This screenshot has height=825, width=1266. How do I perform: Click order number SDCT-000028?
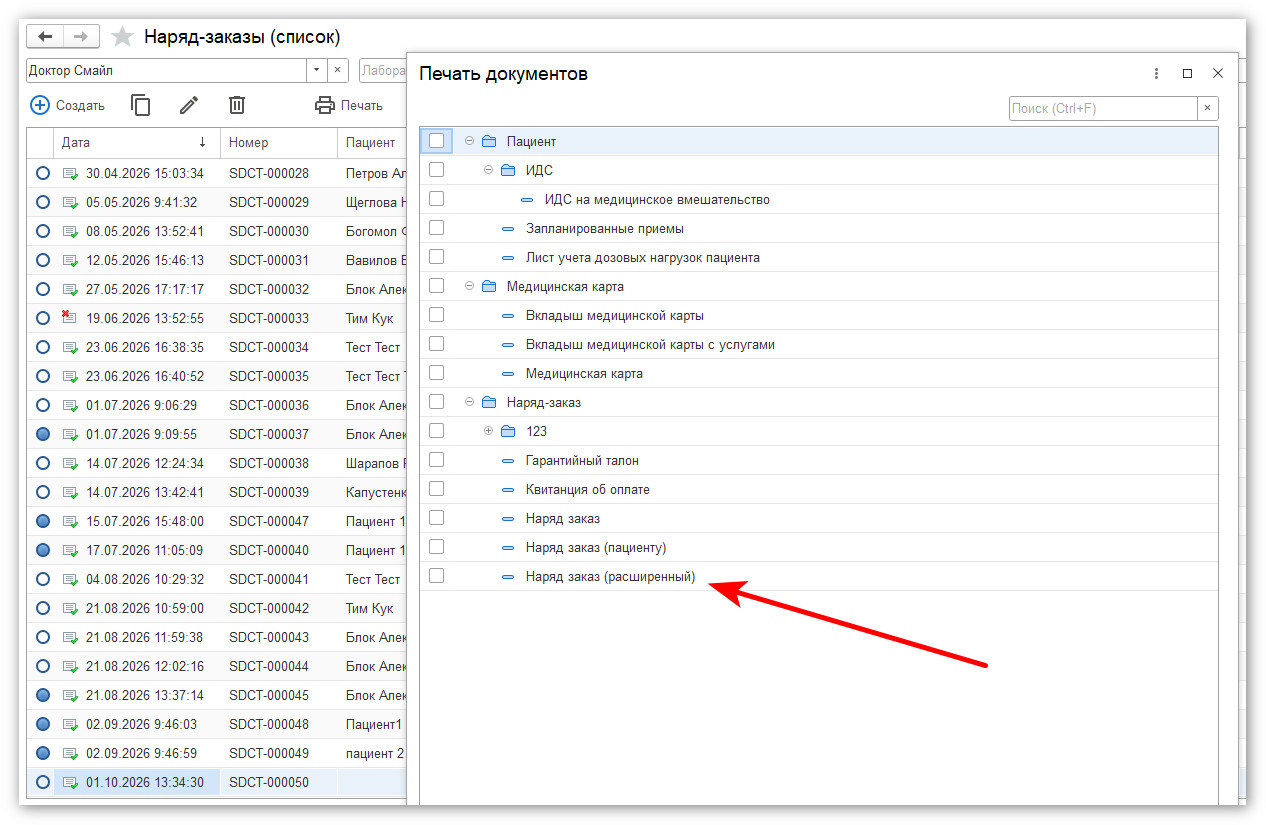click(x=269, y=173)
